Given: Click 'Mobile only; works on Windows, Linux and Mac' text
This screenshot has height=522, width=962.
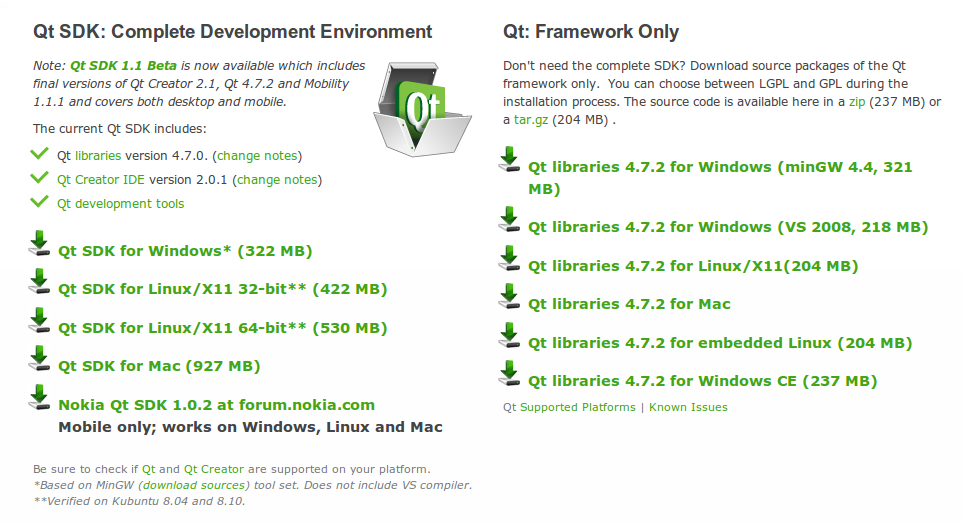Looking at the screenshot, I should pyautogui.click(x=250, y=427).
